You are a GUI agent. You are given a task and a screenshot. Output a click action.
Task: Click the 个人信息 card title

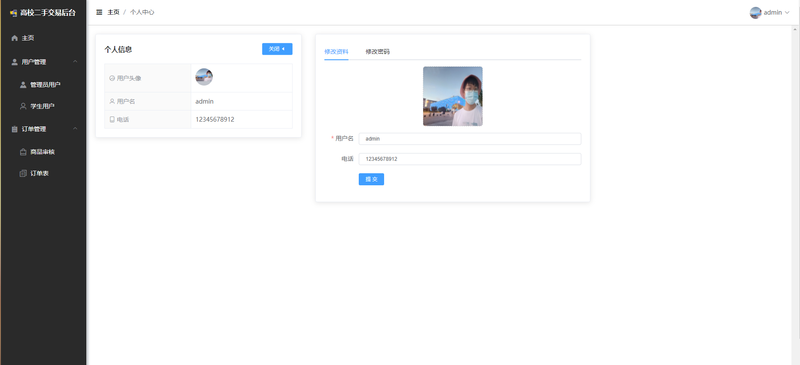coord(118,50)
